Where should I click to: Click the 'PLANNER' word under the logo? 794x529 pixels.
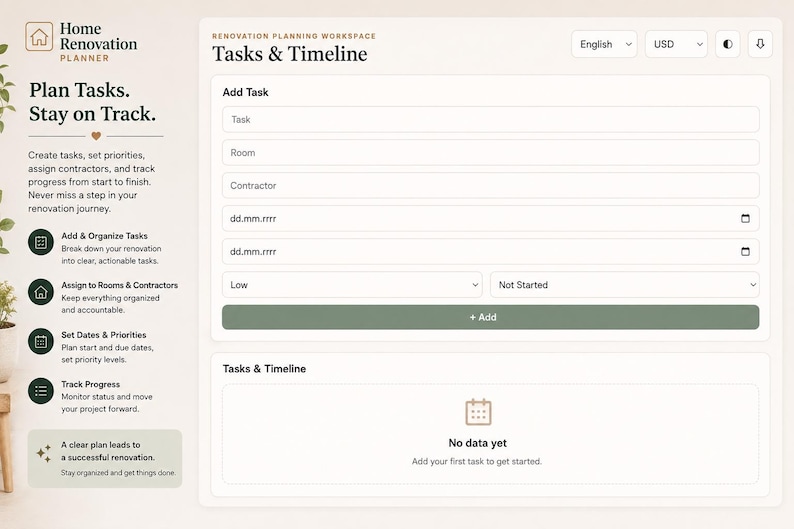point(85,58)
